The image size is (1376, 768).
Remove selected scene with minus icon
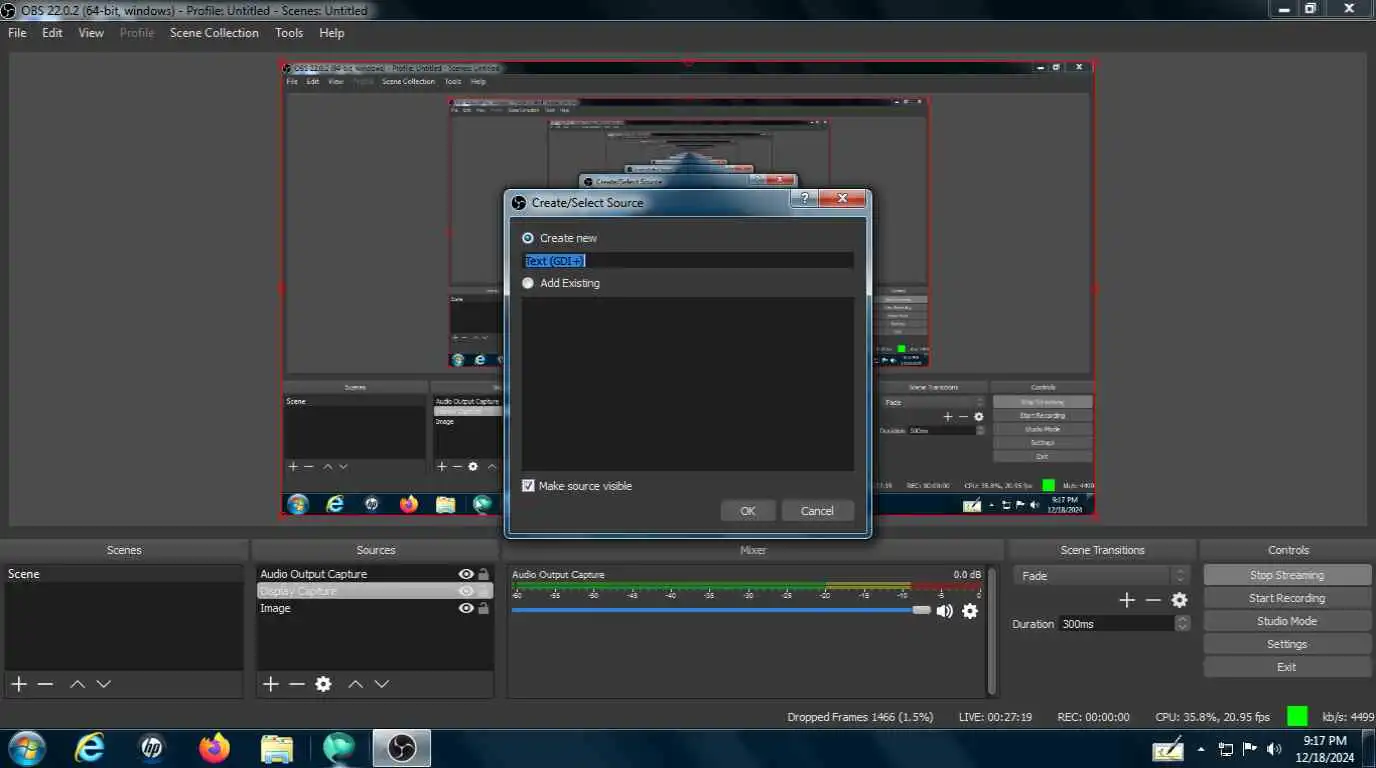click(45, 684)
